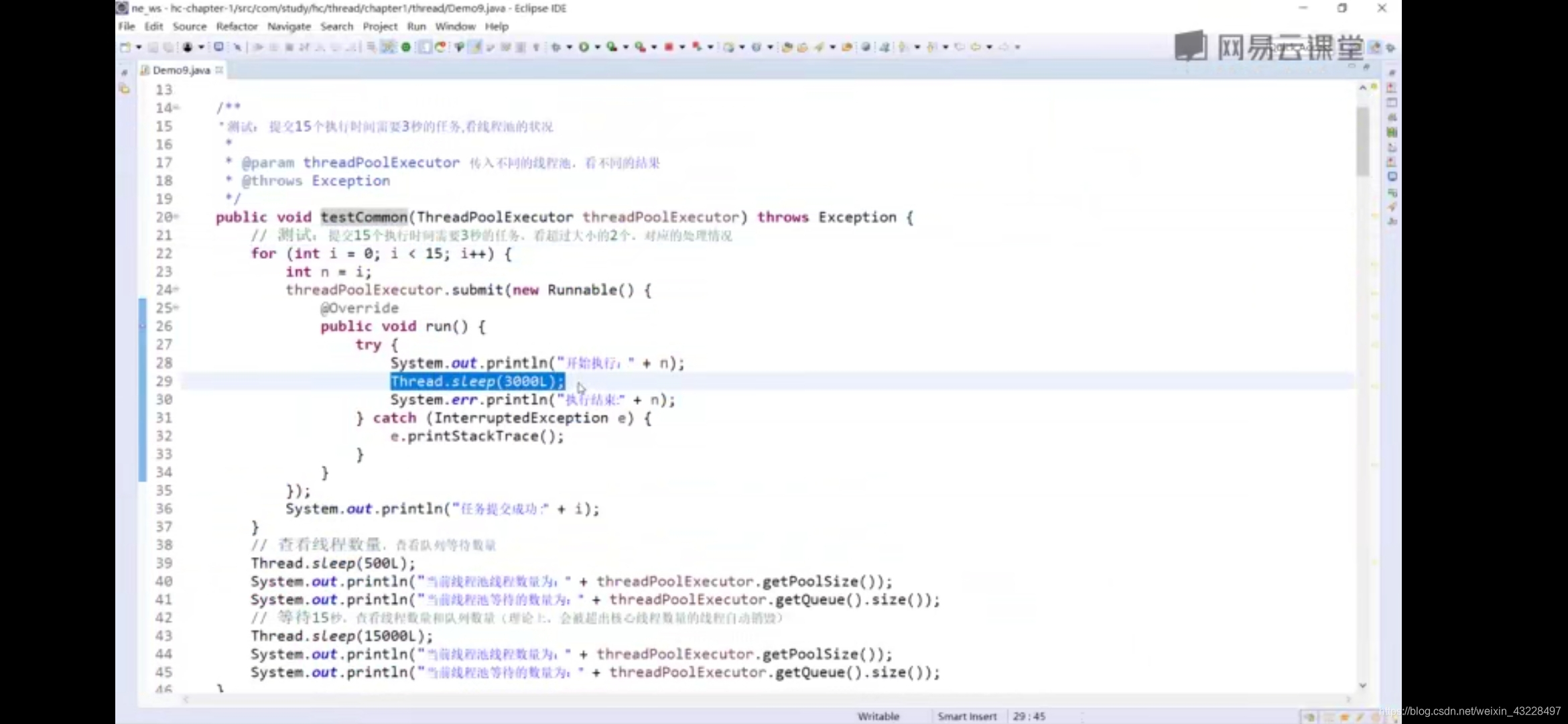Click the Writable status bar field
Viewport: 1568px width, 724px height.
(x=878, y=716)
